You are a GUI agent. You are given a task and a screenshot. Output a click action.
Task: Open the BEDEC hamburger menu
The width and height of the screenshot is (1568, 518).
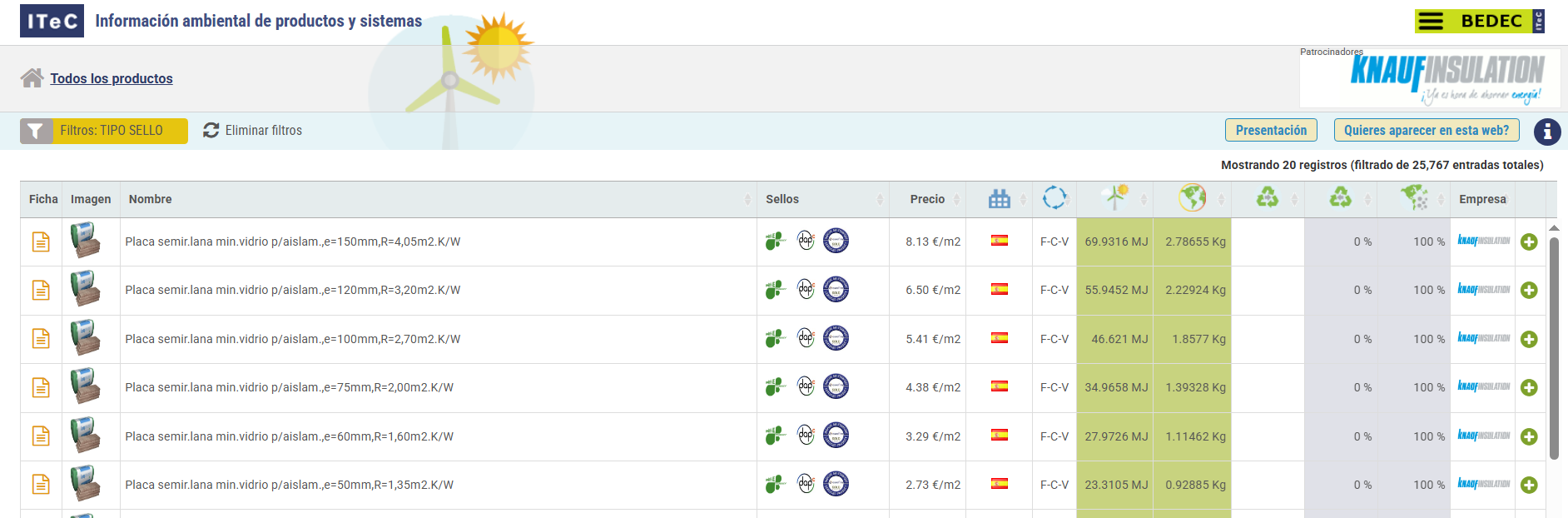pyautogui.click(x=1431, y=22)
